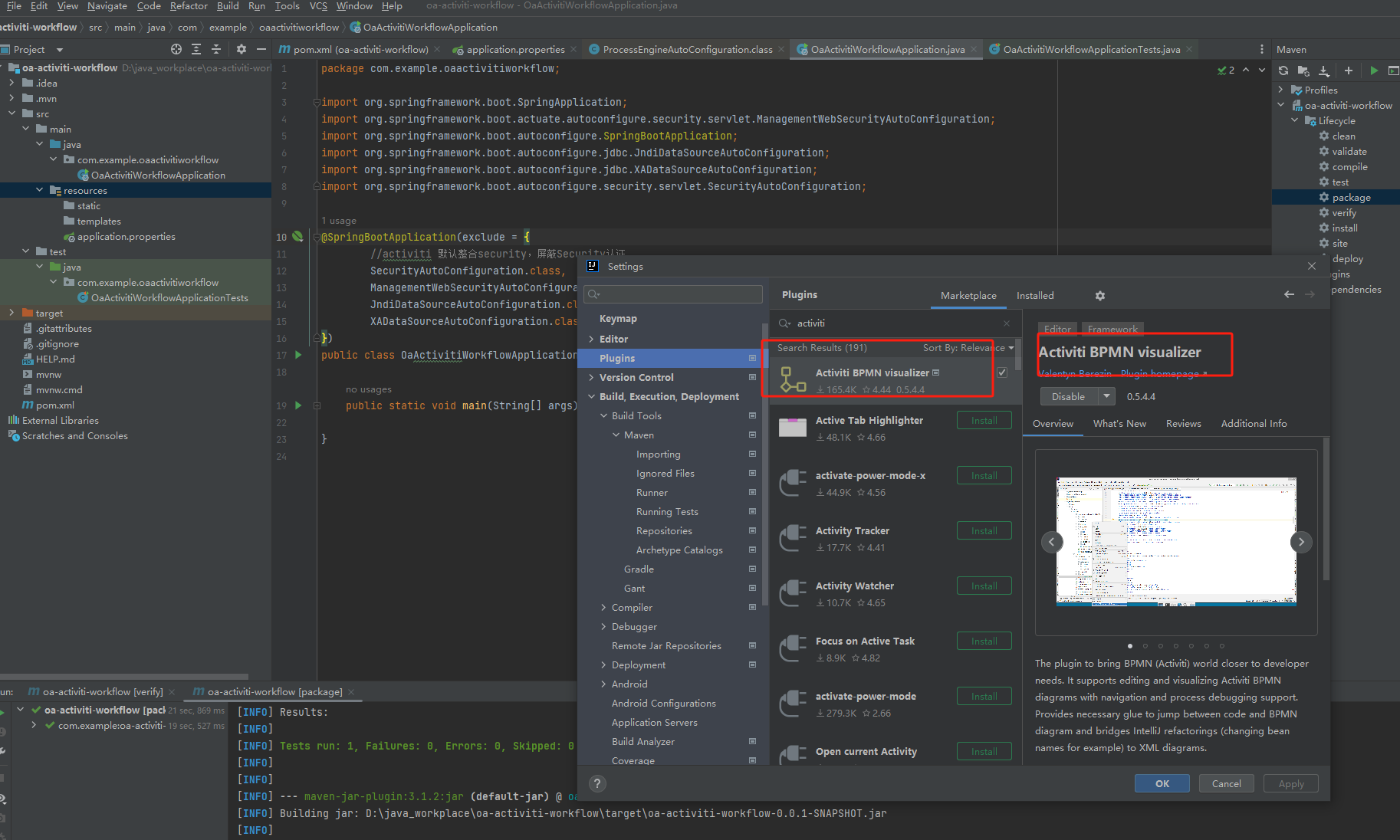The image size is (1400, 840).
Task: Expand the target folder
Action: [12, 313]
